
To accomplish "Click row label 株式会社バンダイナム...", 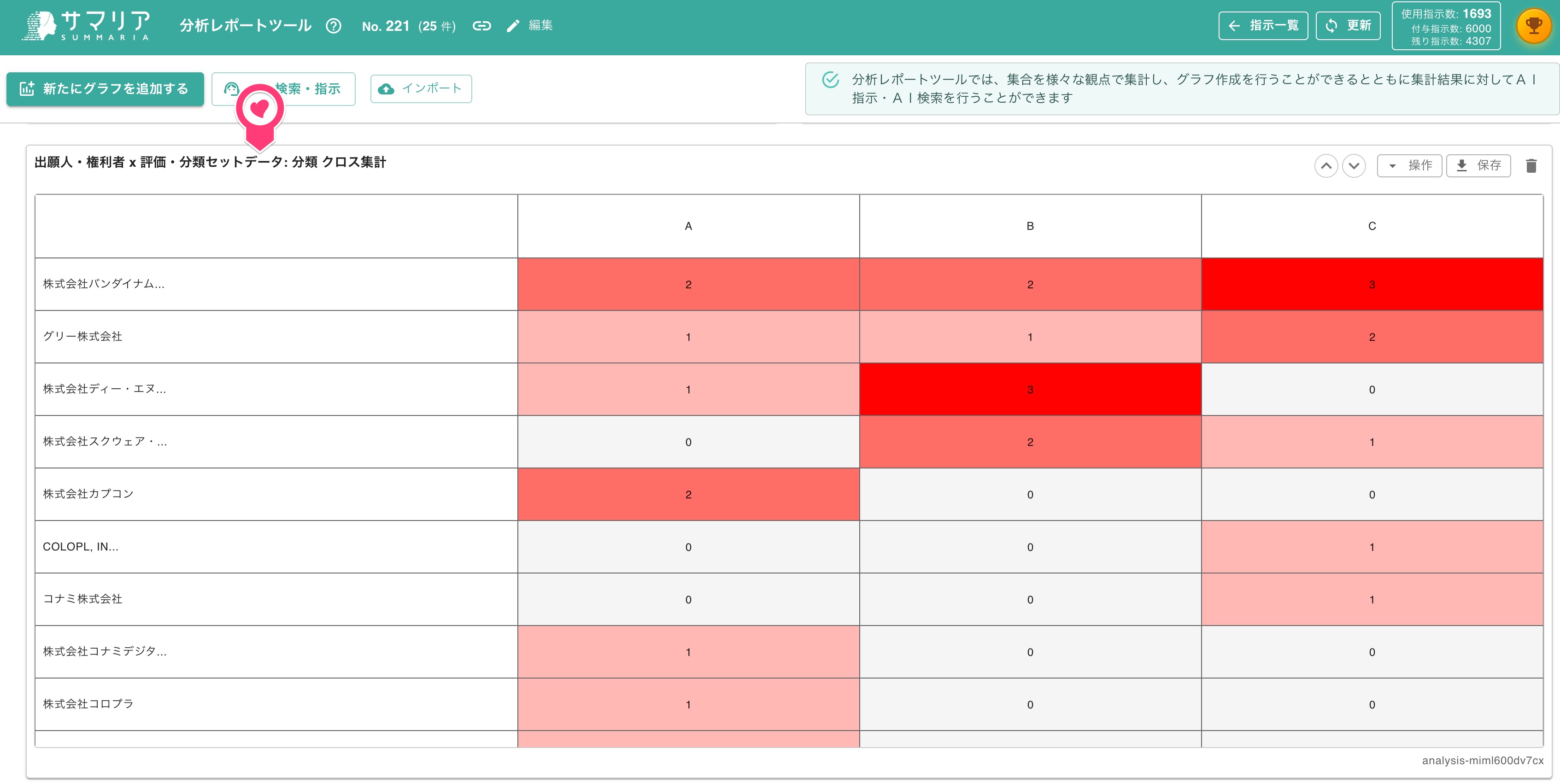I will [x=104, y=284].
